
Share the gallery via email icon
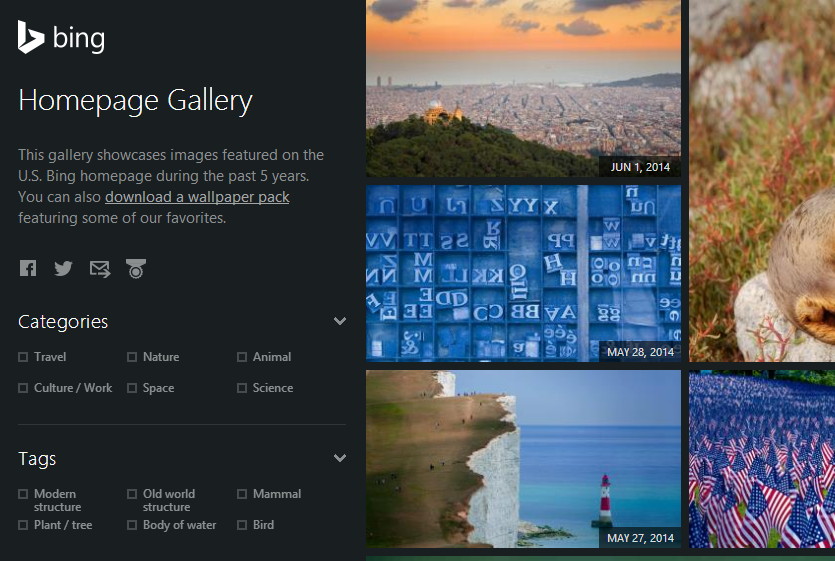point(100,268)
